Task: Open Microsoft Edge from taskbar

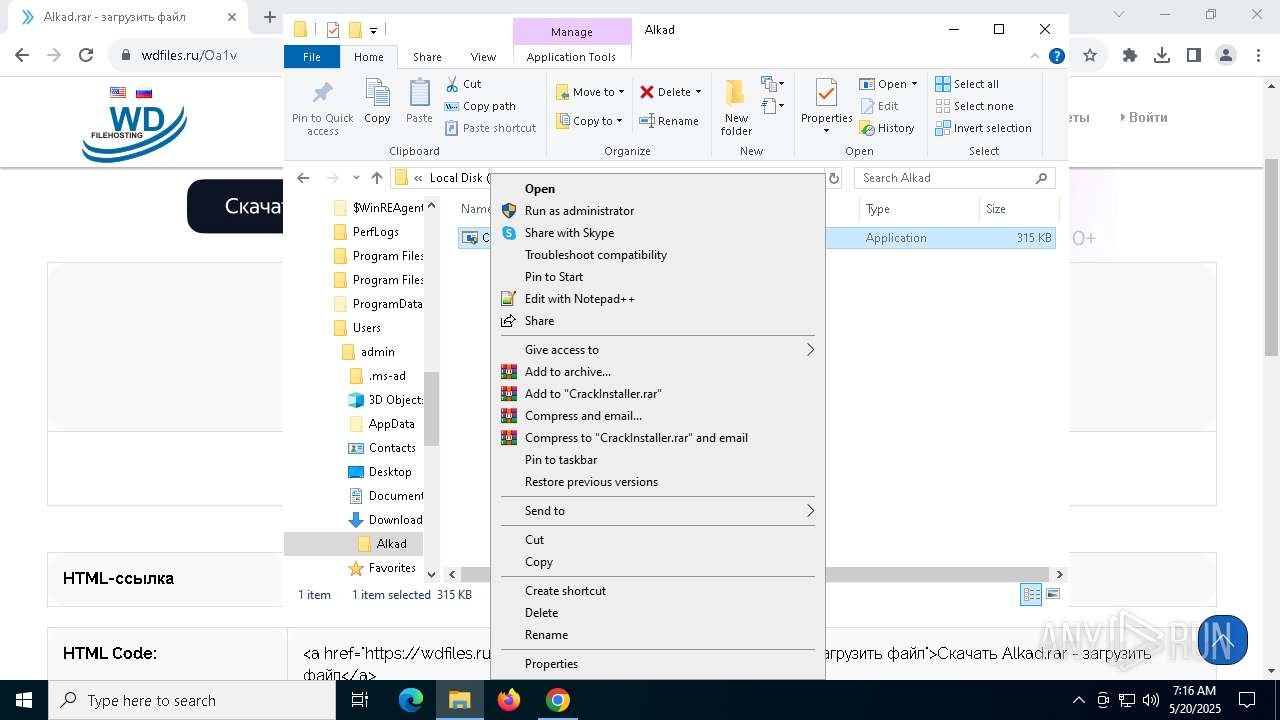Action: [411, 700]
